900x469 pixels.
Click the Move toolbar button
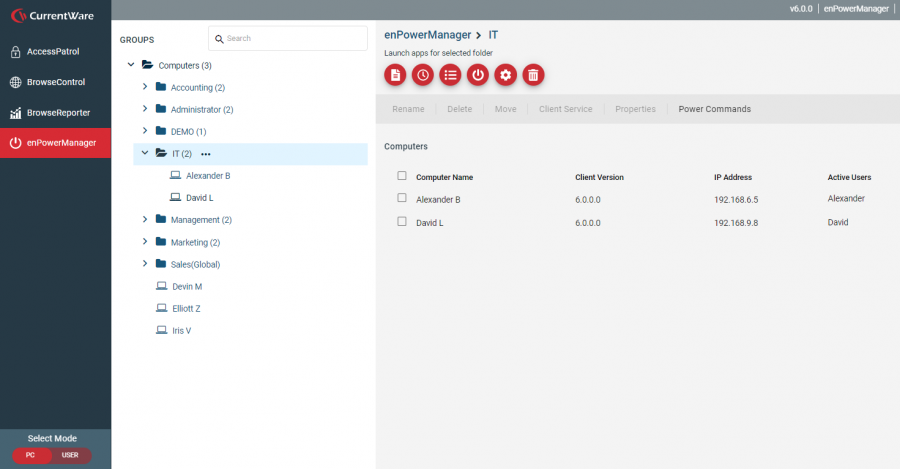coord(505,109)
